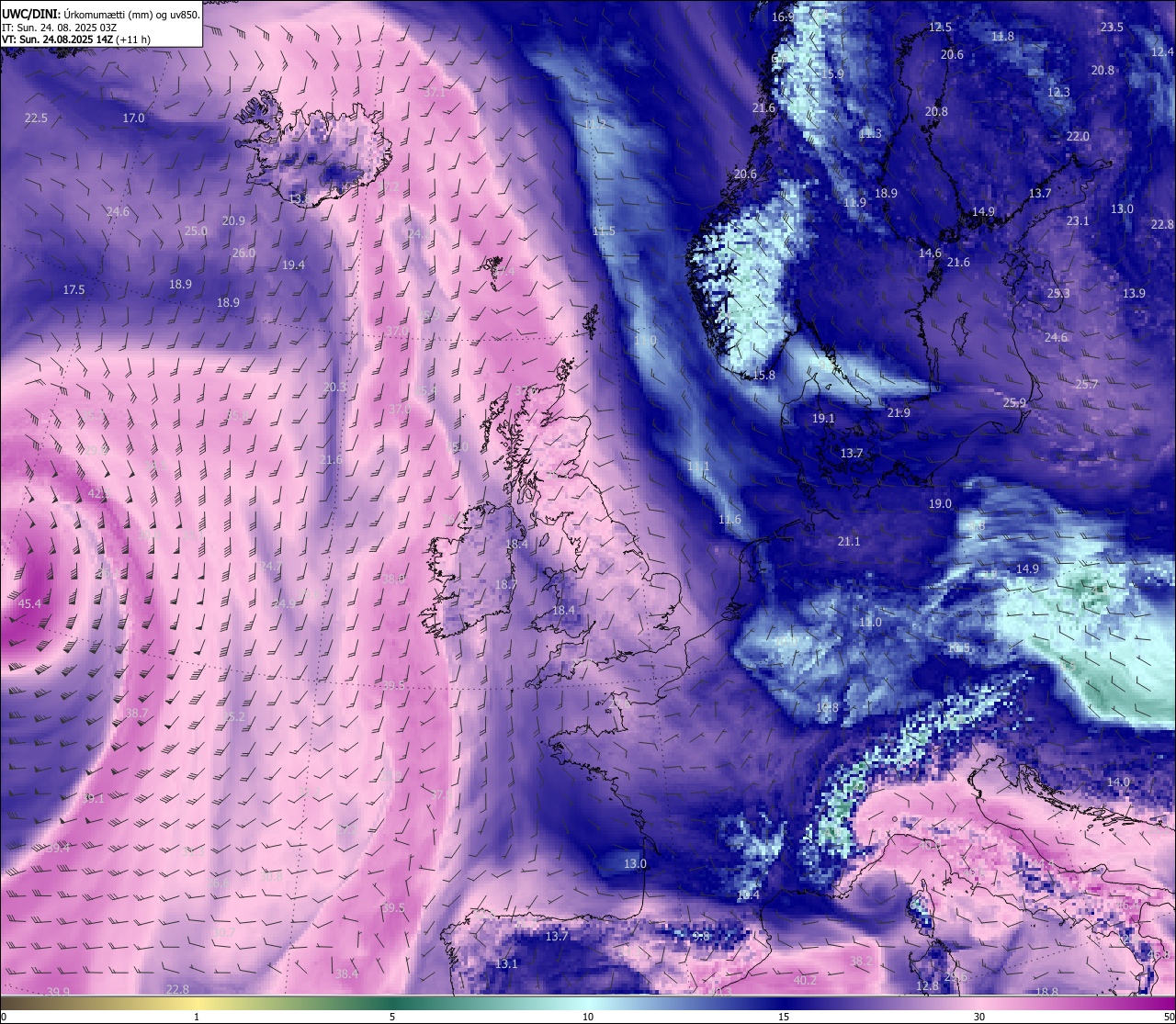Select the 39.4 value label
The height and width of the screenshot is (1024, 1176).
pyautogui.click(x=58, y=848)
